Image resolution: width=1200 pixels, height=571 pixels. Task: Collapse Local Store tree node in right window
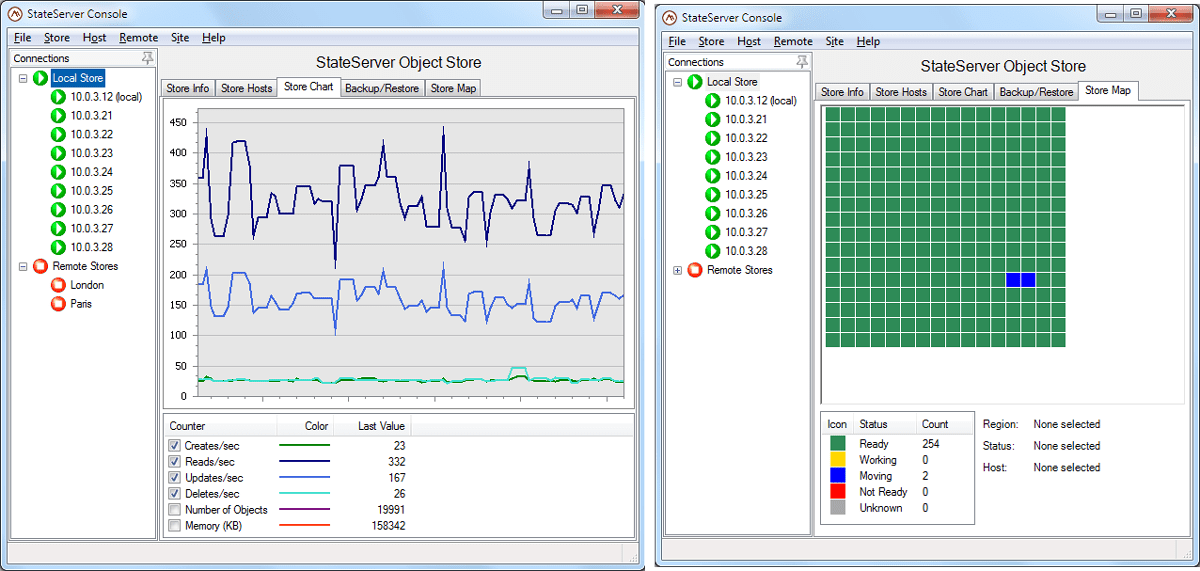coord(677,82)
